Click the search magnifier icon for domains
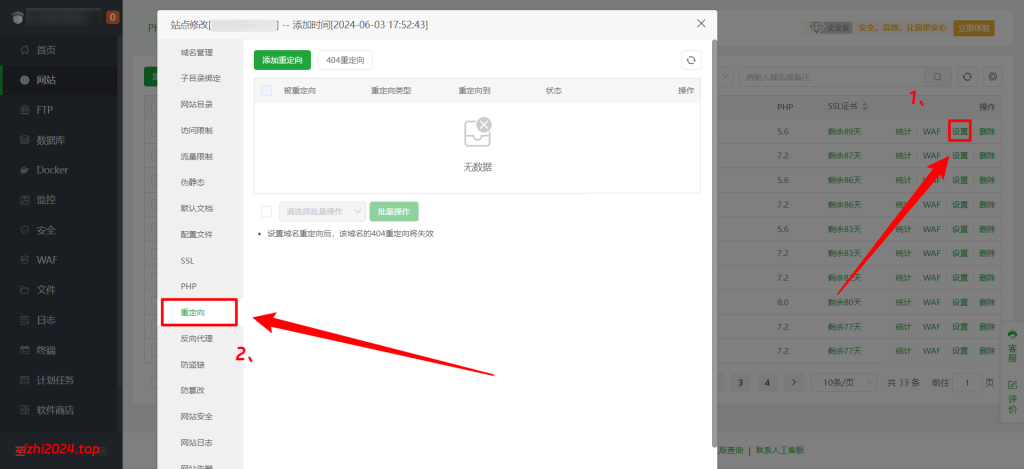The width and height of the screenshot is (1024, 469). click(x=937, y=76)
